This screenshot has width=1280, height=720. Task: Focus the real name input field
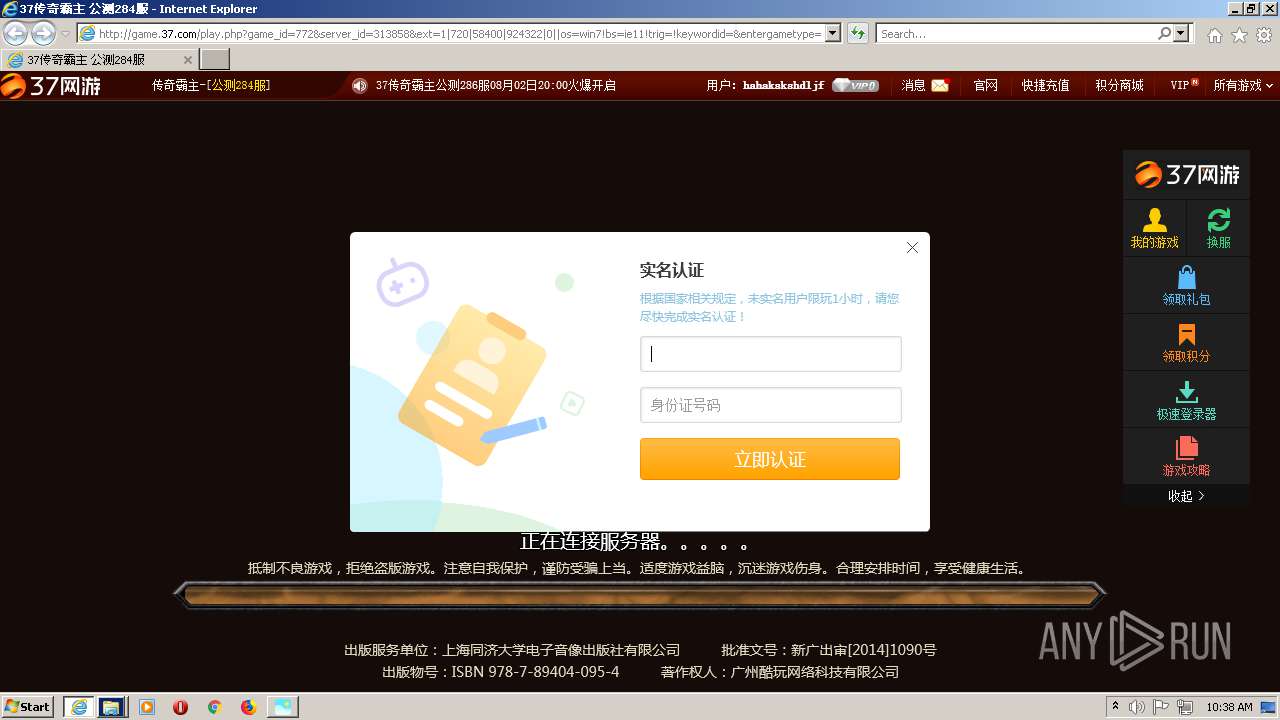tap(770, 354)
